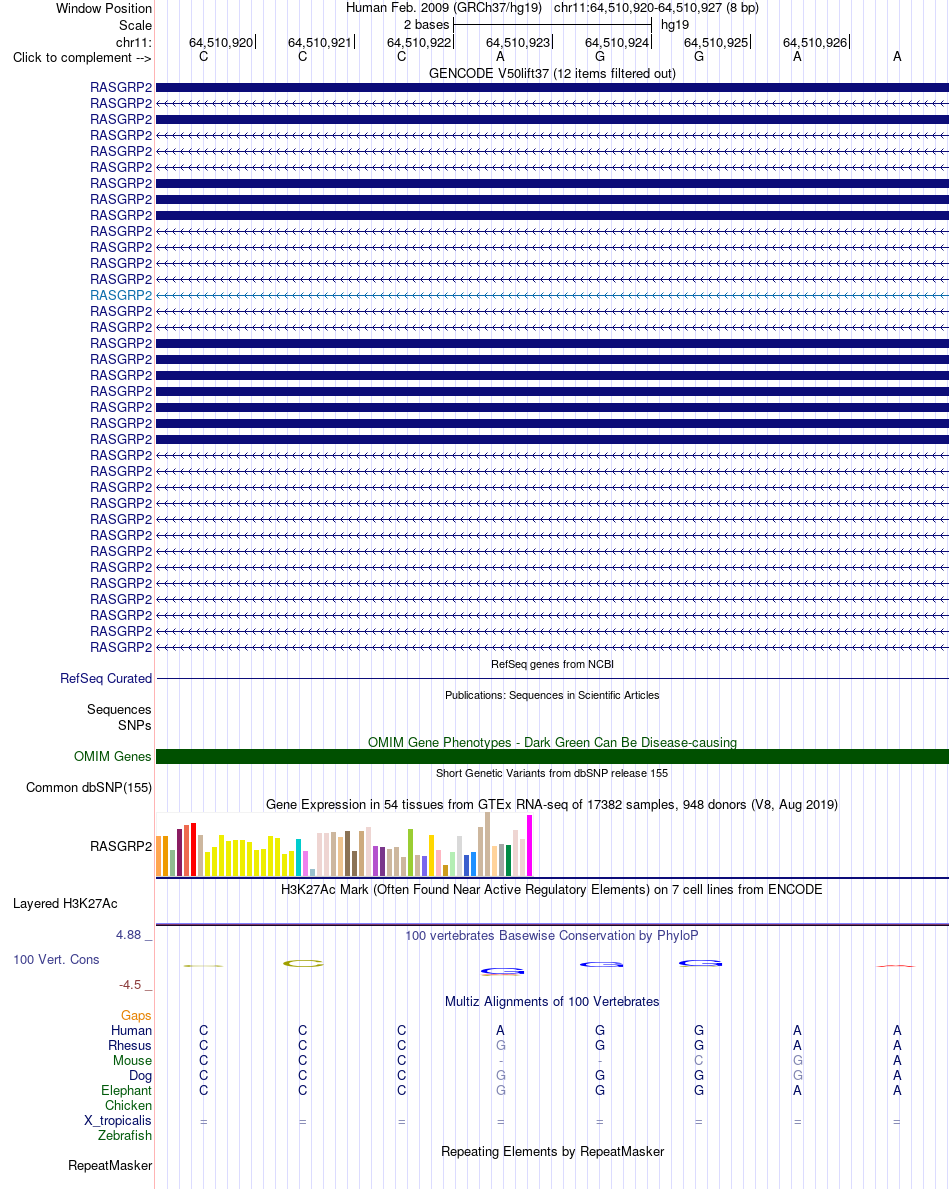The width and height of the screenshot is (950, 1189).
Task: Click the lime green bar in GTEx chart
Action: click(410, 853)
